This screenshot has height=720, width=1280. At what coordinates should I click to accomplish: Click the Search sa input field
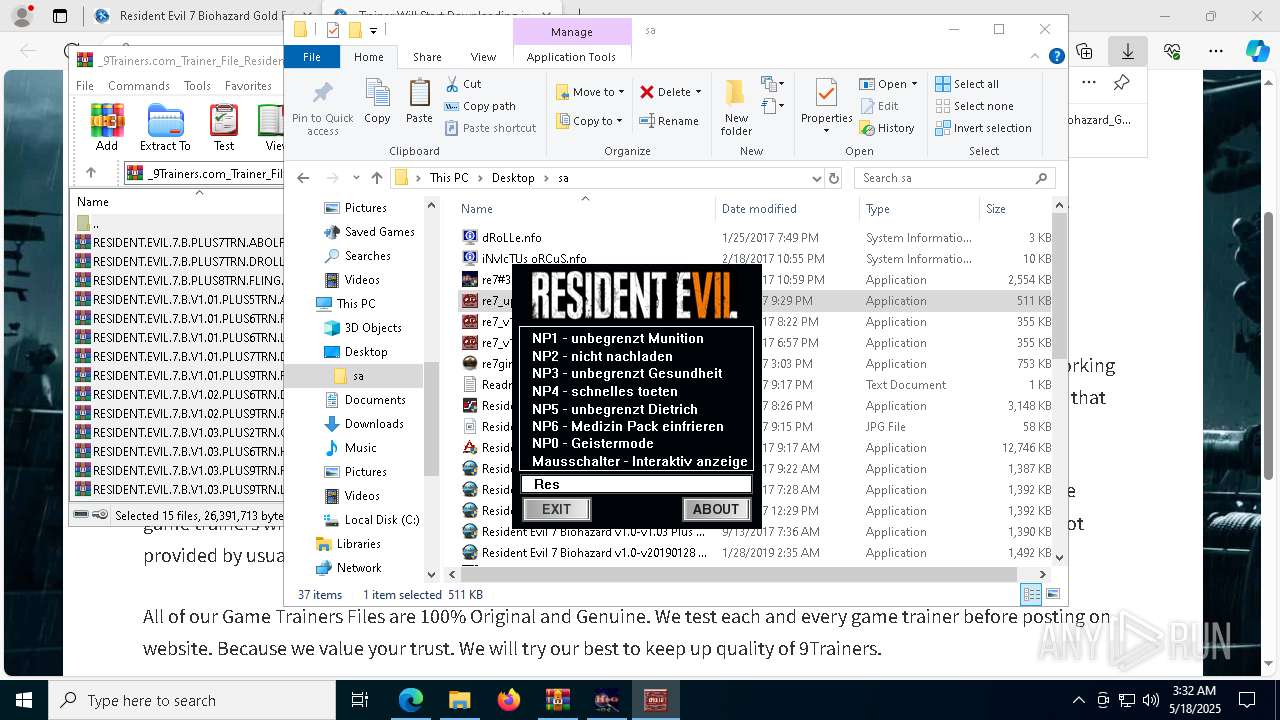pos(955,178)
